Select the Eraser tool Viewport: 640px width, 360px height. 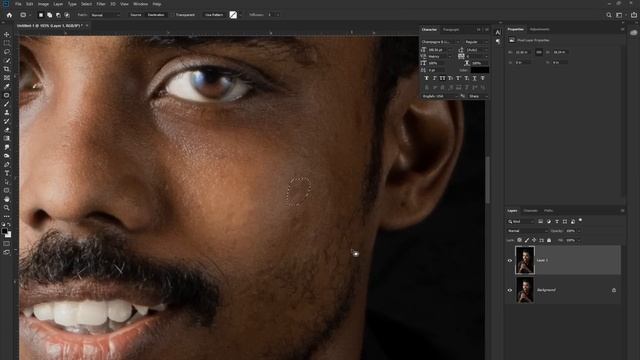[x=7, y=130]
